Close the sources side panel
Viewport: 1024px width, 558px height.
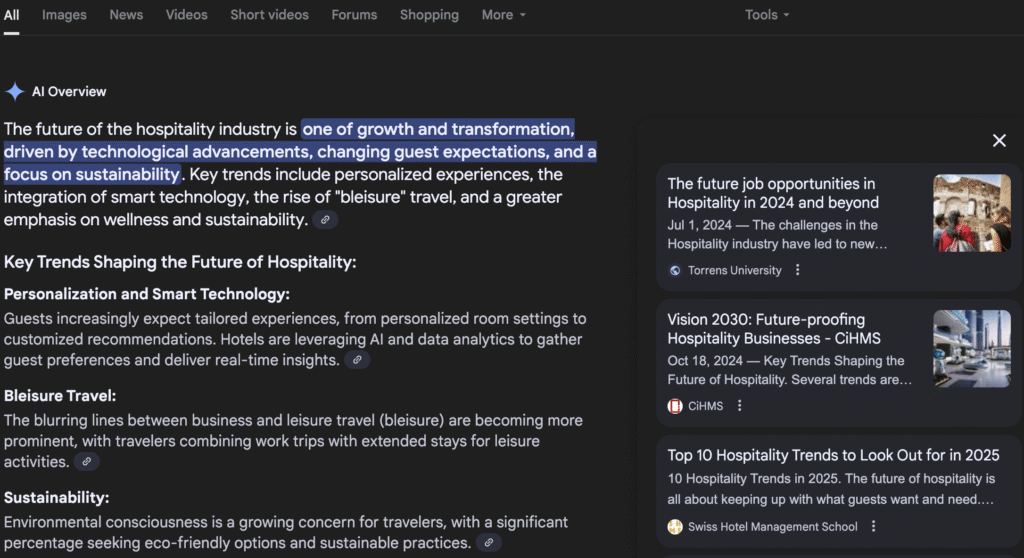[x=998, y=140]
